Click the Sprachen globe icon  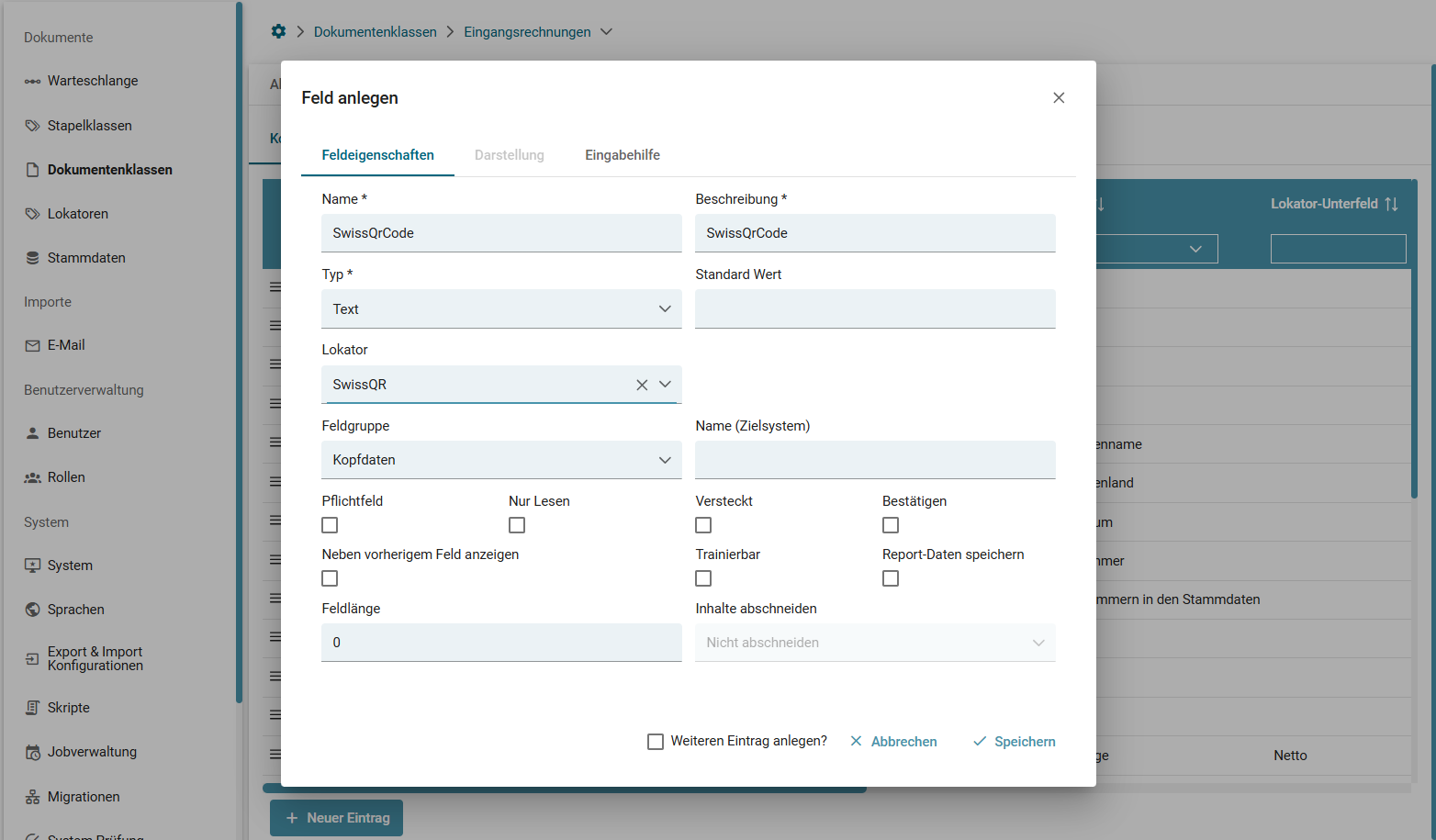(x=32, y=610)
